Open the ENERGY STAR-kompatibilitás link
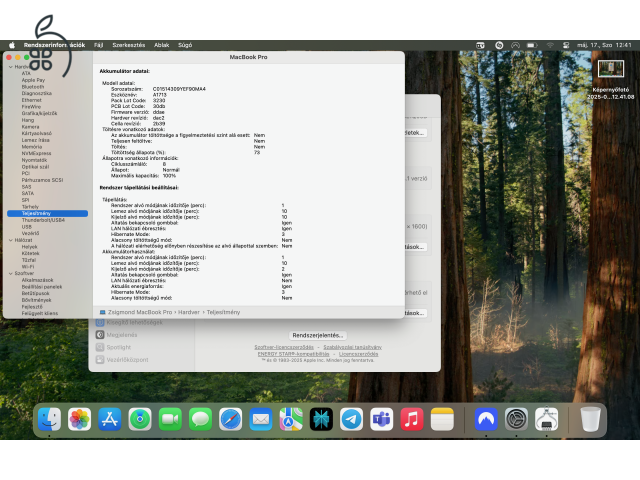 (293, 354)
